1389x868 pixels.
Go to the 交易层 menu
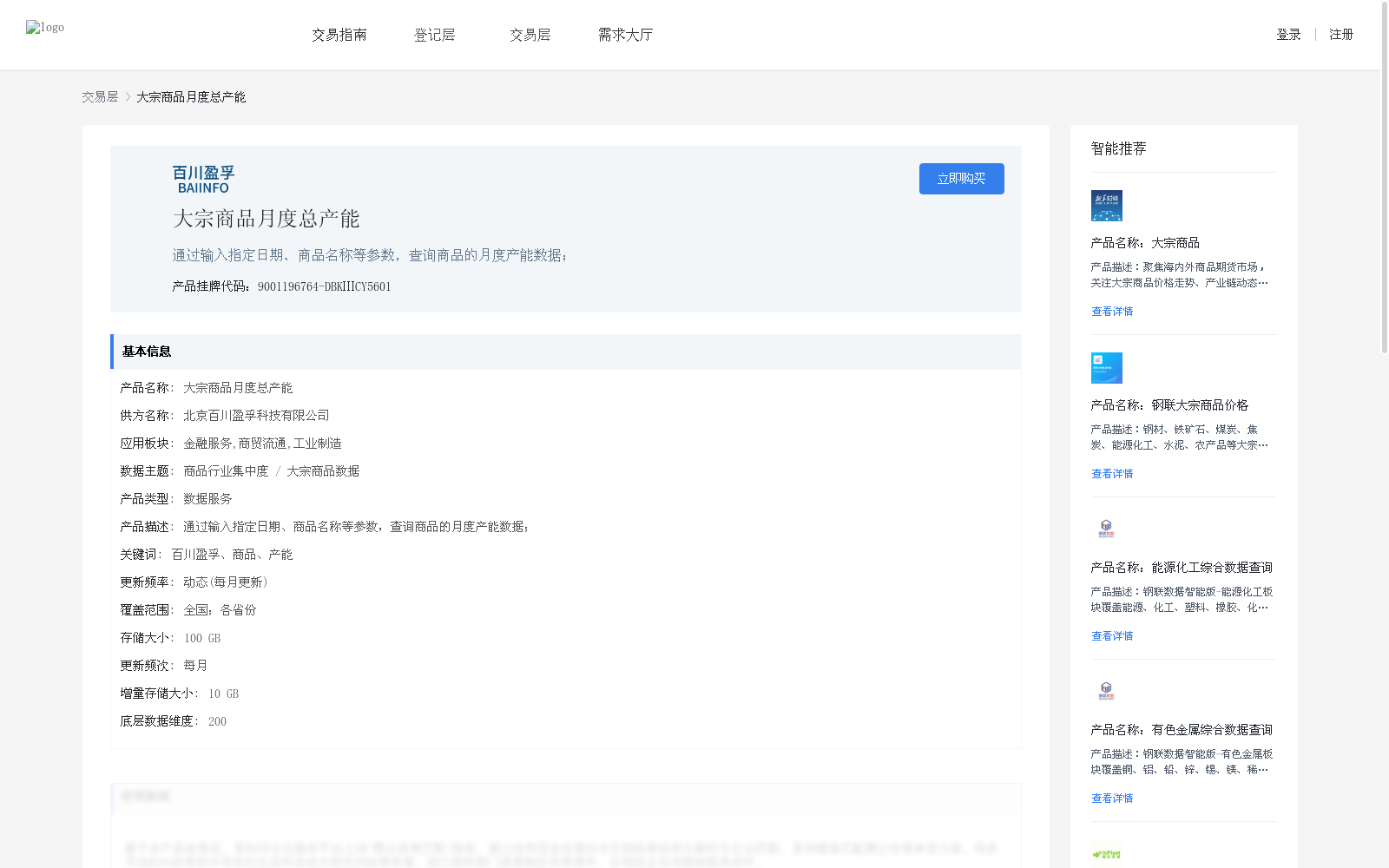coord(530,35)
